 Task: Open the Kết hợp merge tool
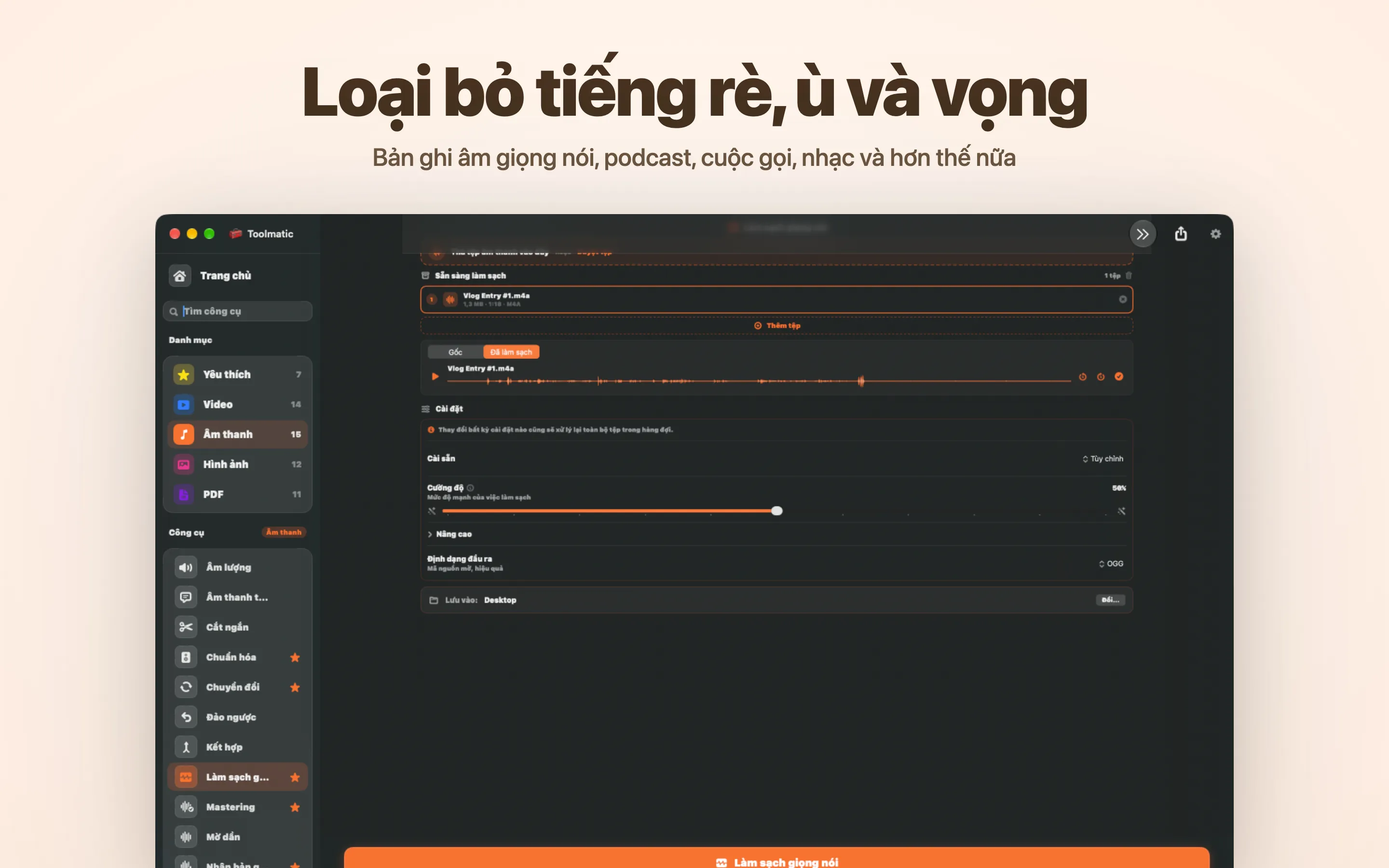coord(238,747)
